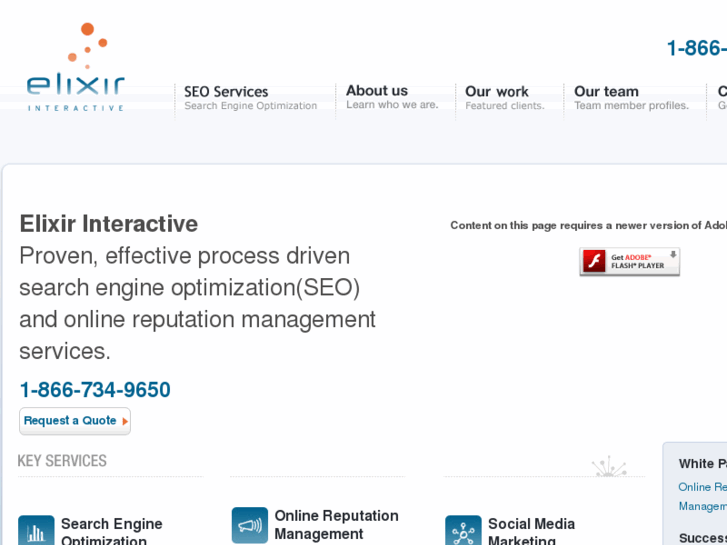Click the Search Engine Optimization chart icon
This screenshot has width=727, height=545.
(36, 530)
